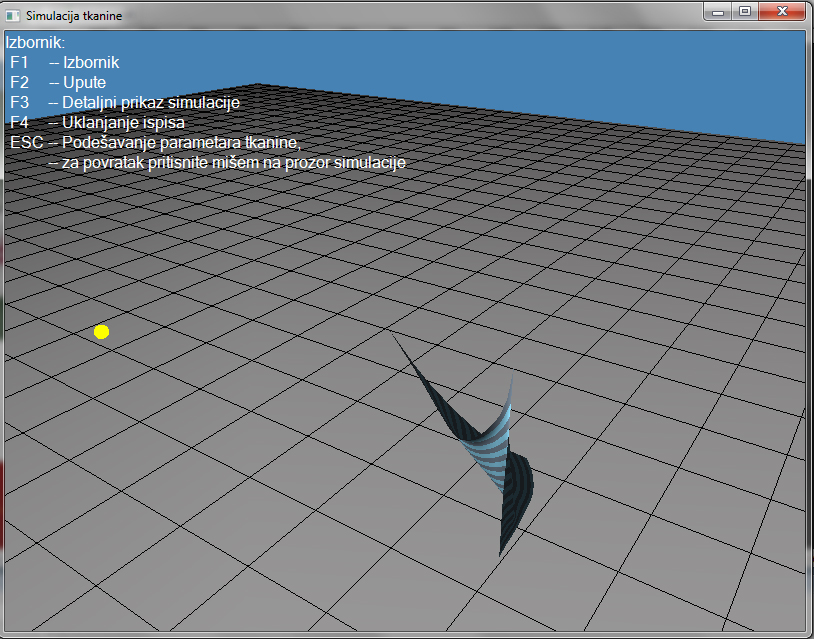Viewport: 814px width, 639px height.
Task: Close the Simulacija tkanine window
Action: [782, 11]
